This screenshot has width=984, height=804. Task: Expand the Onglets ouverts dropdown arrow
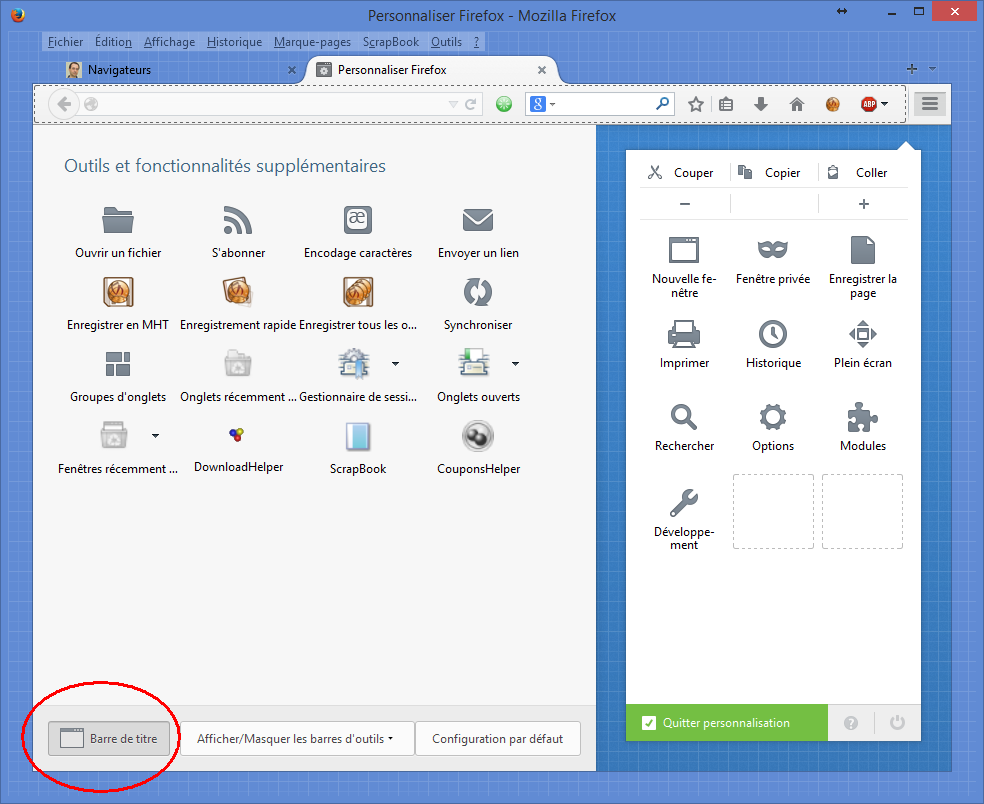click(x=515, y=363)
